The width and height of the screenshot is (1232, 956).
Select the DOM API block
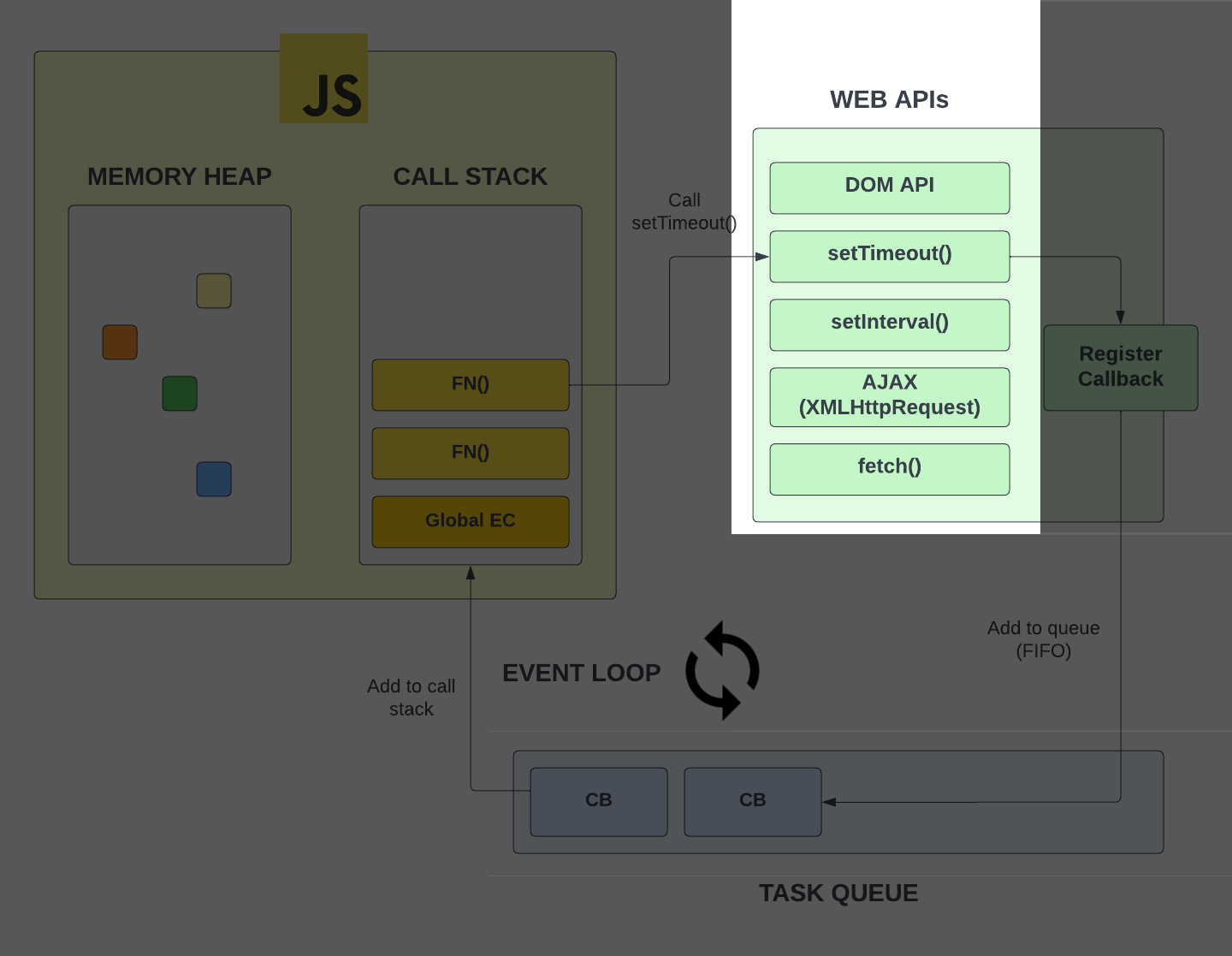coord(889,187)
